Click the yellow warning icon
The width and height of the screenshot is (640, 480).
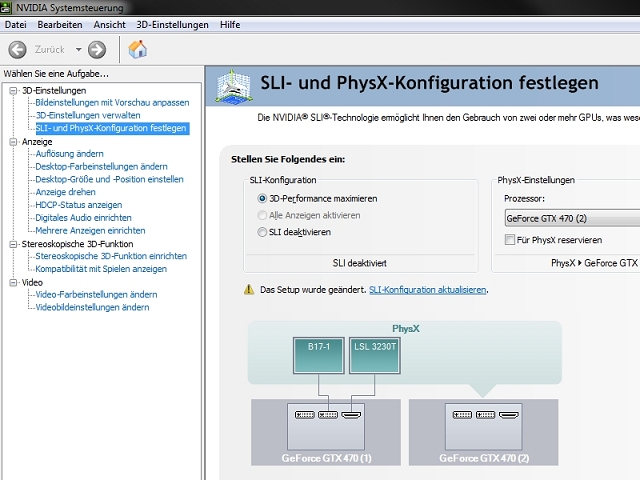tap(249, 290)
